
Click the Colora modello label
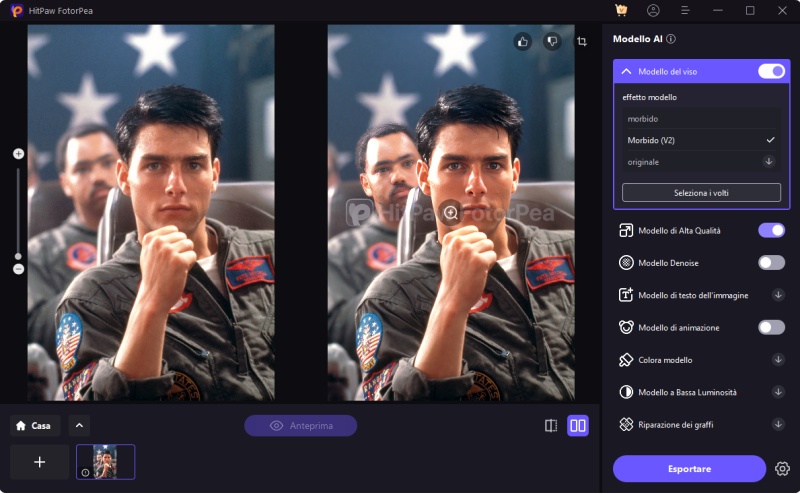665,360
